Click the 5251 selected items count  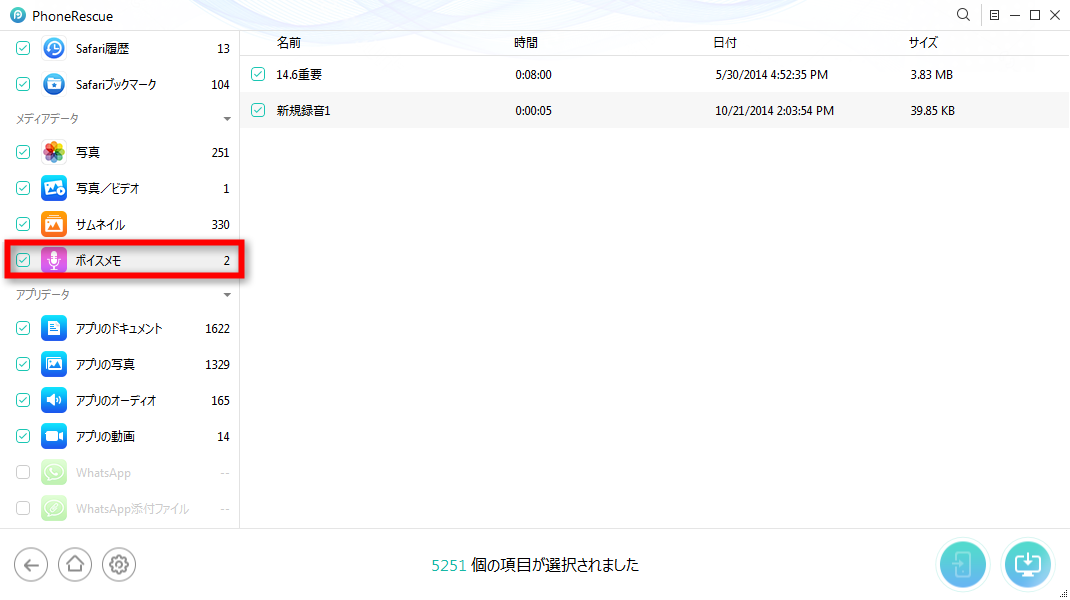click(448, 565)
